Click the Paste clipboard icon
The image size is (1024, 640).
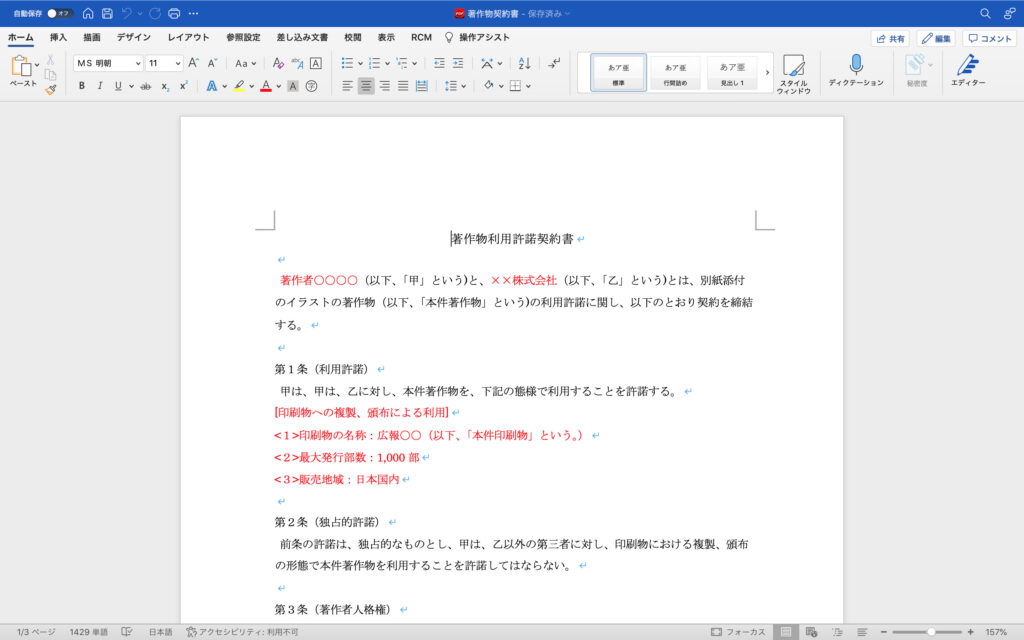[22, 65]
